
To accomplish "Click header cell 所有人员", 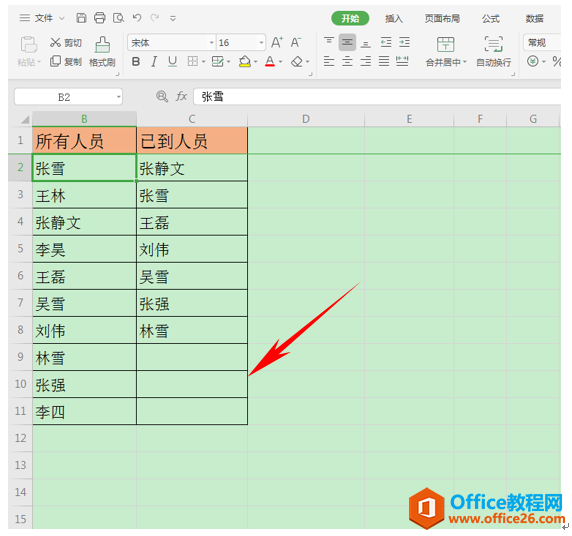I will (x=84, y=140).
